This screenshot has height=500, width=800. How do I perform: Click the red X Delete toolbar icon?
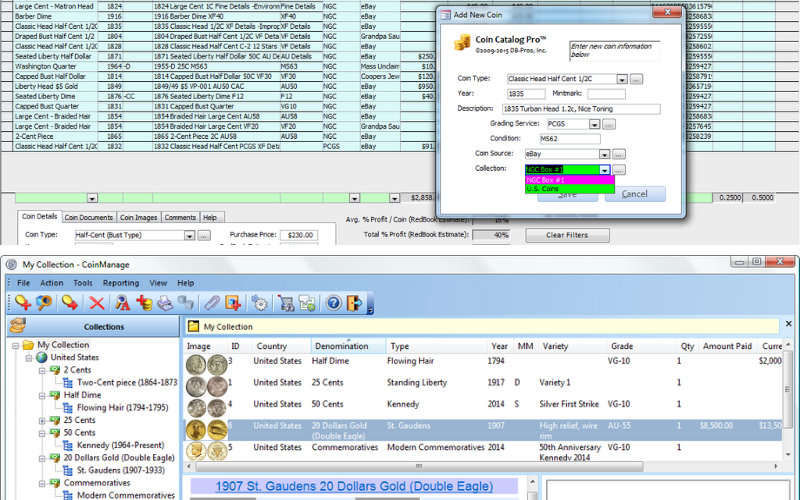click(x=96, y=303)
